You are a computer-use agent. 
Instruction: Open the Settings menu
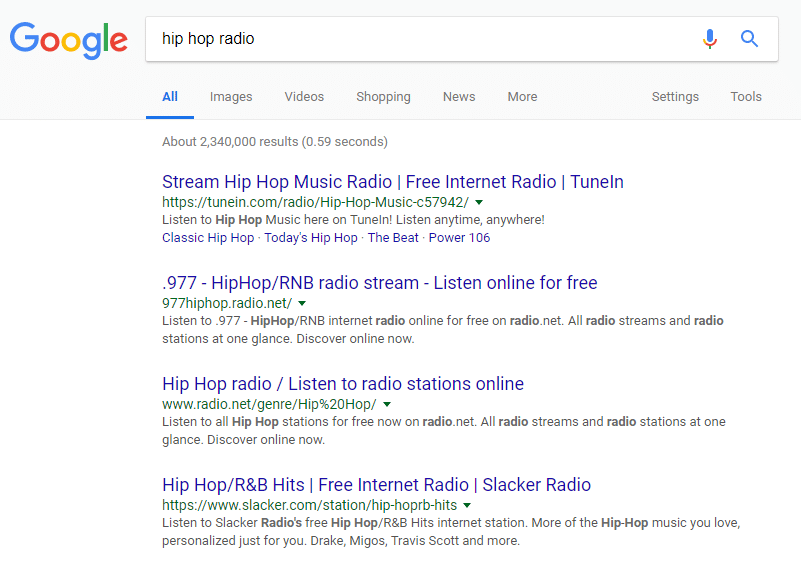pos(675,97)
